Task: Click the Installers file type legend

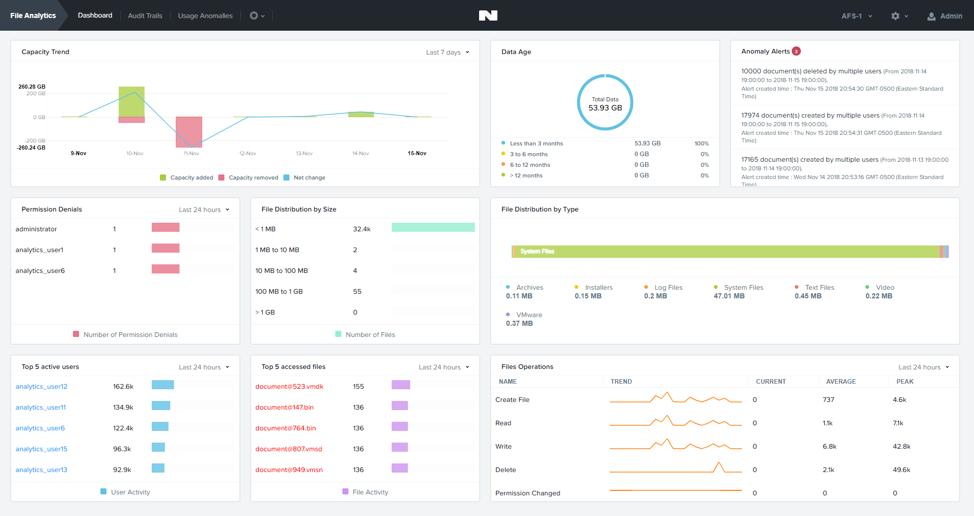Action: click(x=593, y=291)
